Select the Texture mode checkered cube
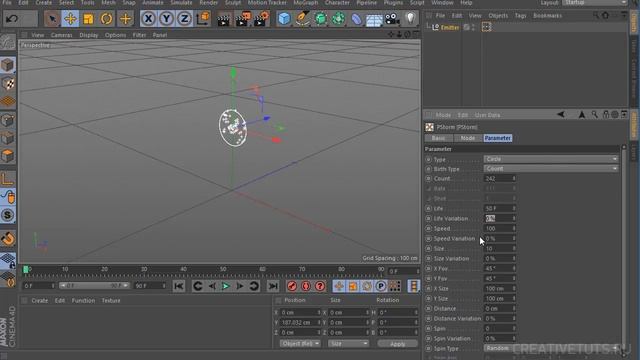Screen dimensions: 640x360 8,84
